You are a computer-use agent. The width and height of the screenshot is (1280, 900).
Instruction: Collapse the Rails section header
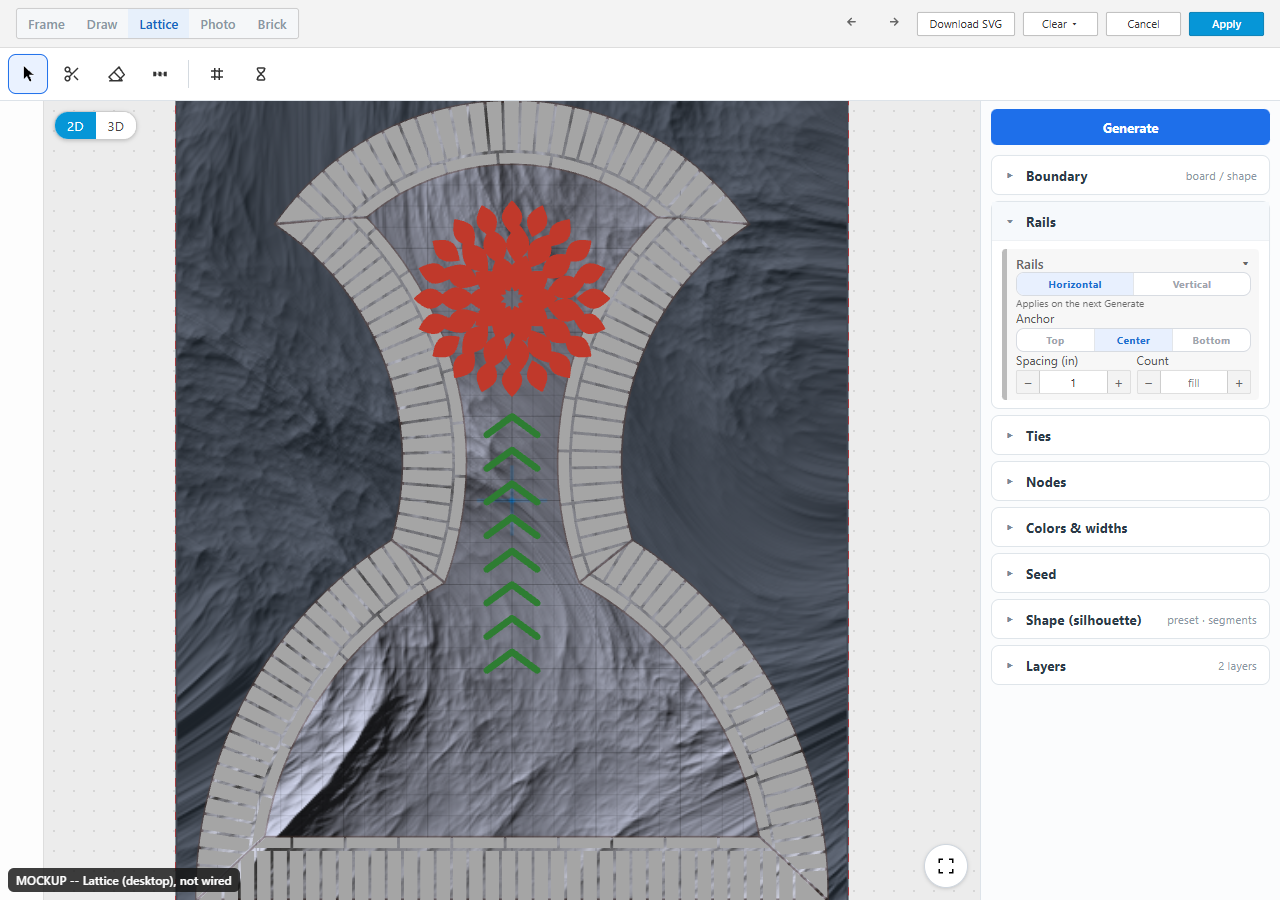pos(1130,222)
